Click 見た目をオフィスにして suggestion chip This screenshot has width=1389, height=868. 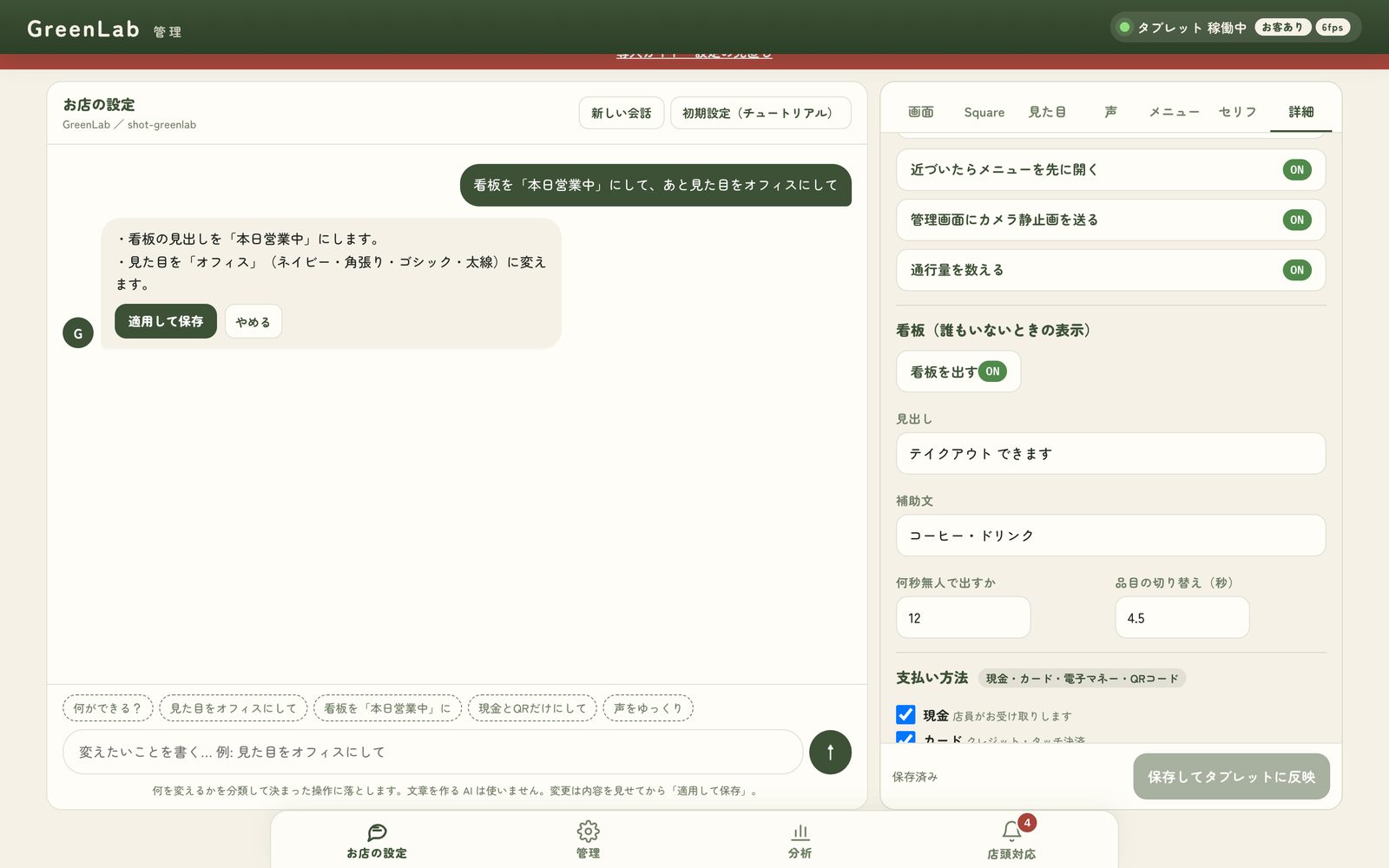click(x=233, y=708)
